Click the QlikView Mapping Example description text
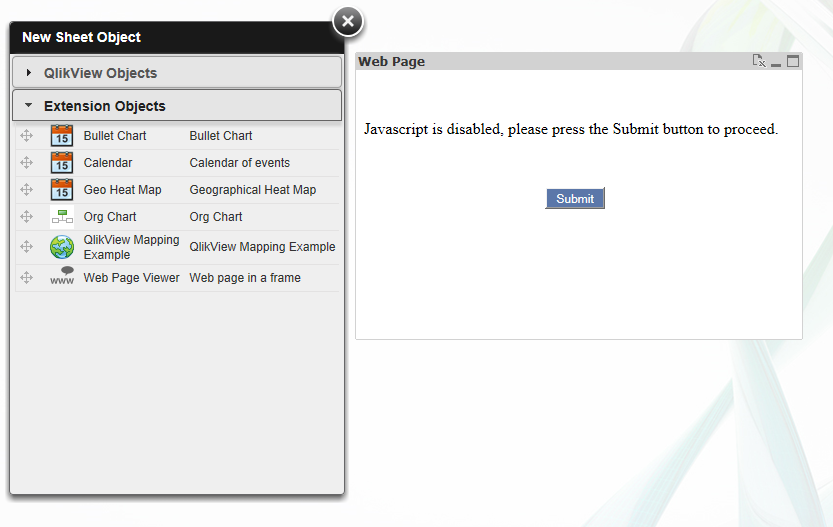The image size is (833, 527). 262,247
